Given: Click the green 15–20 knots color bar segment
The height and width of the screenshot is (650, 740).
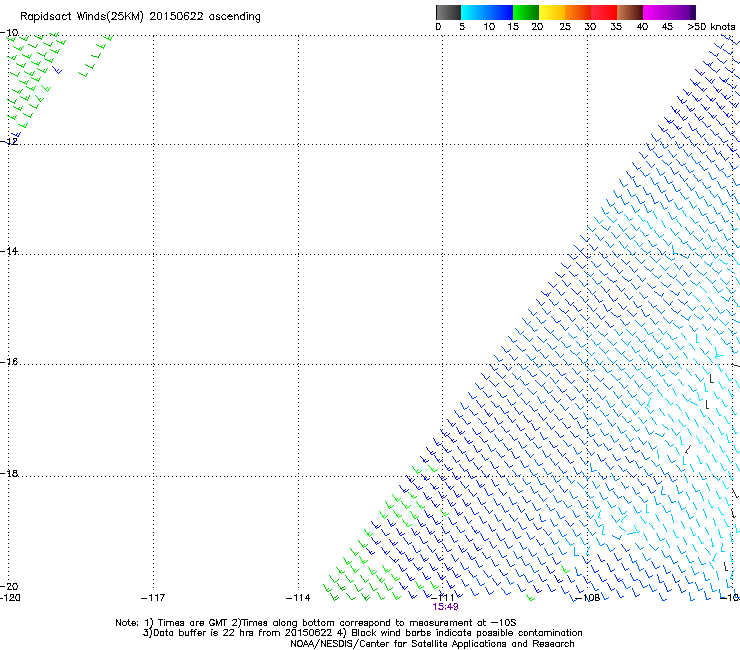Looking at the screenshot, I should pos(526,12).
